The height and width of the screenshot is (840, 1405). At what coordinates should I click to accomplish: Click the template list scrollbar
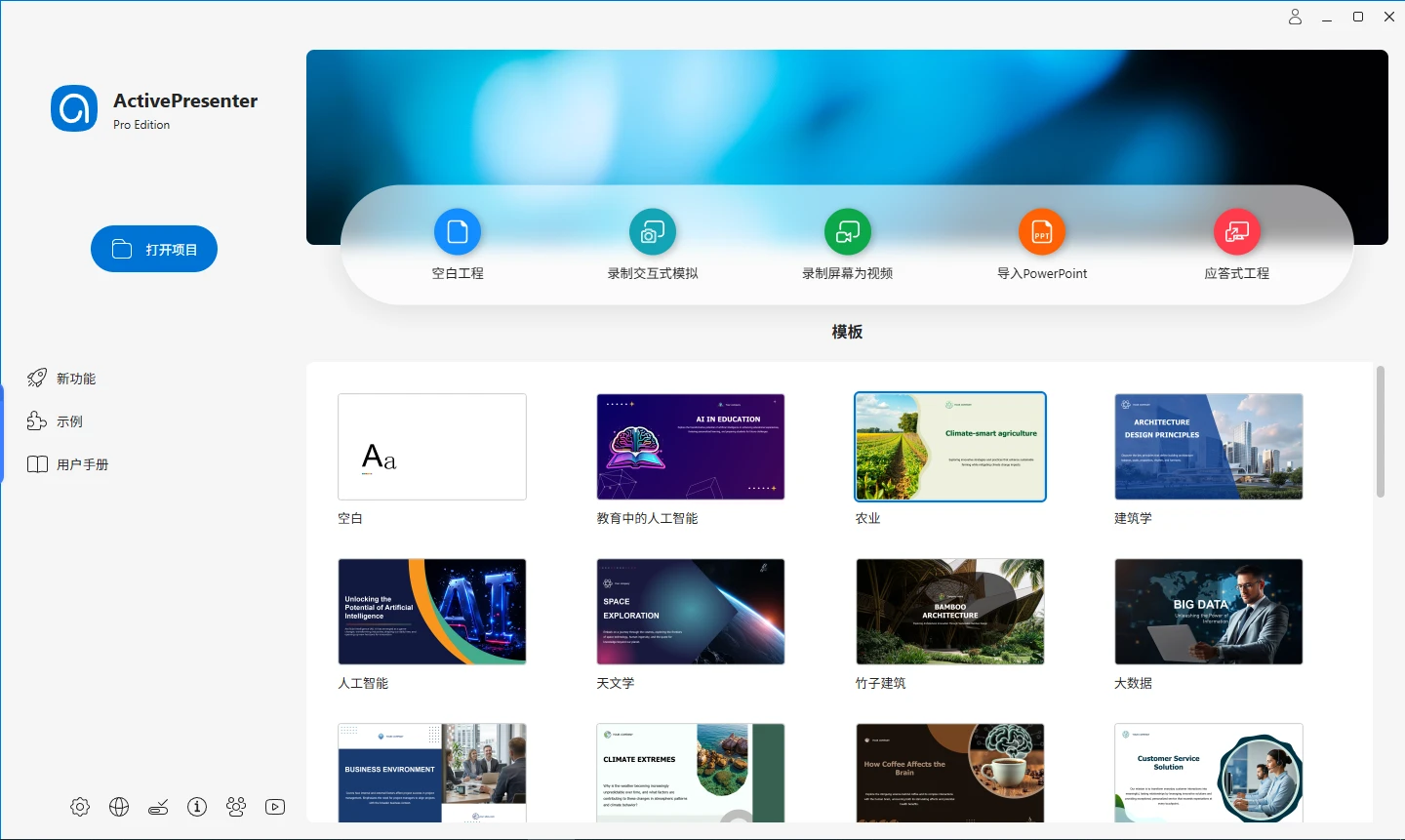1380,429
